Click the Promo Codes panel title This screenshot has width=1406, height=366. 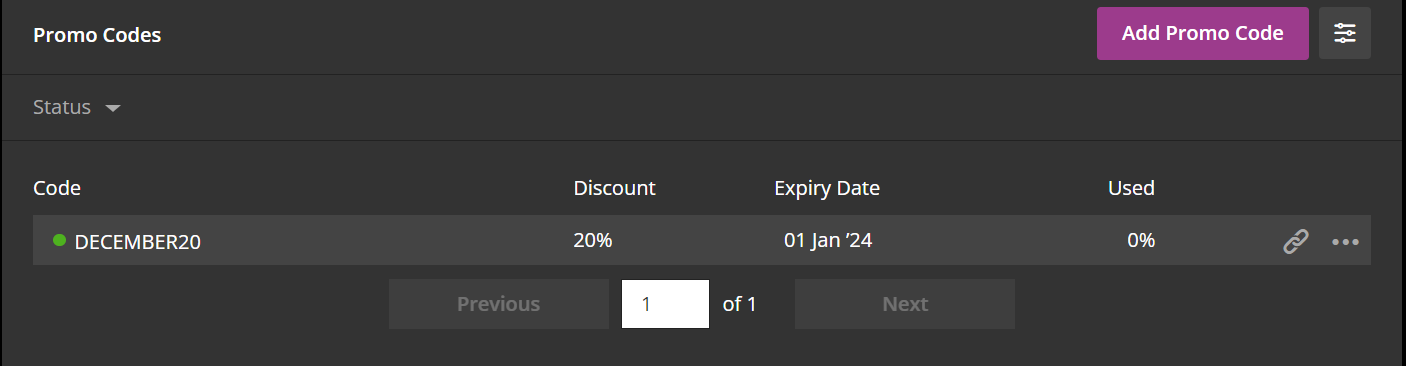pos(97,35)
